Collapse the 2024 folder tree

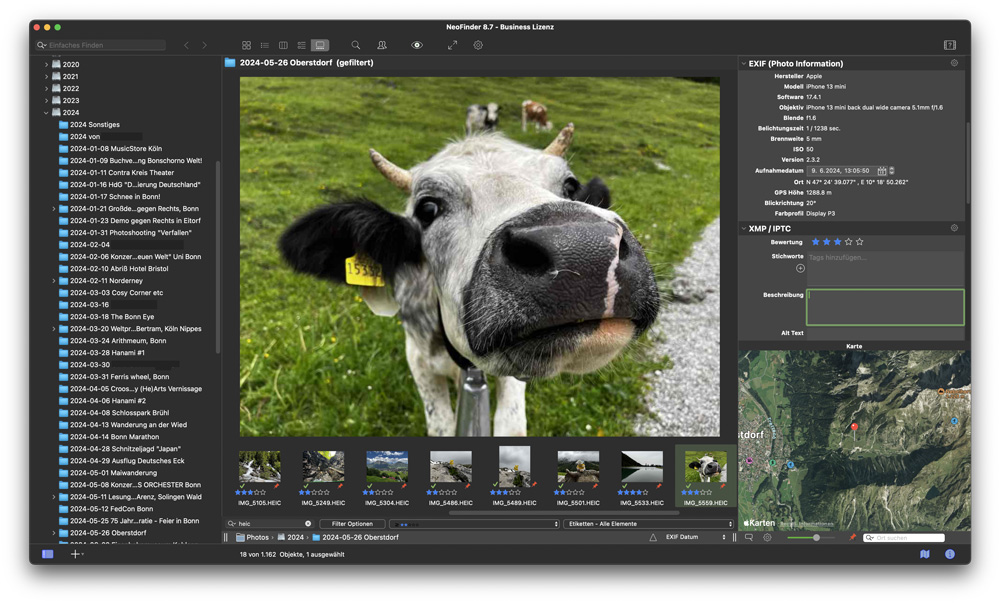(46, 113)
